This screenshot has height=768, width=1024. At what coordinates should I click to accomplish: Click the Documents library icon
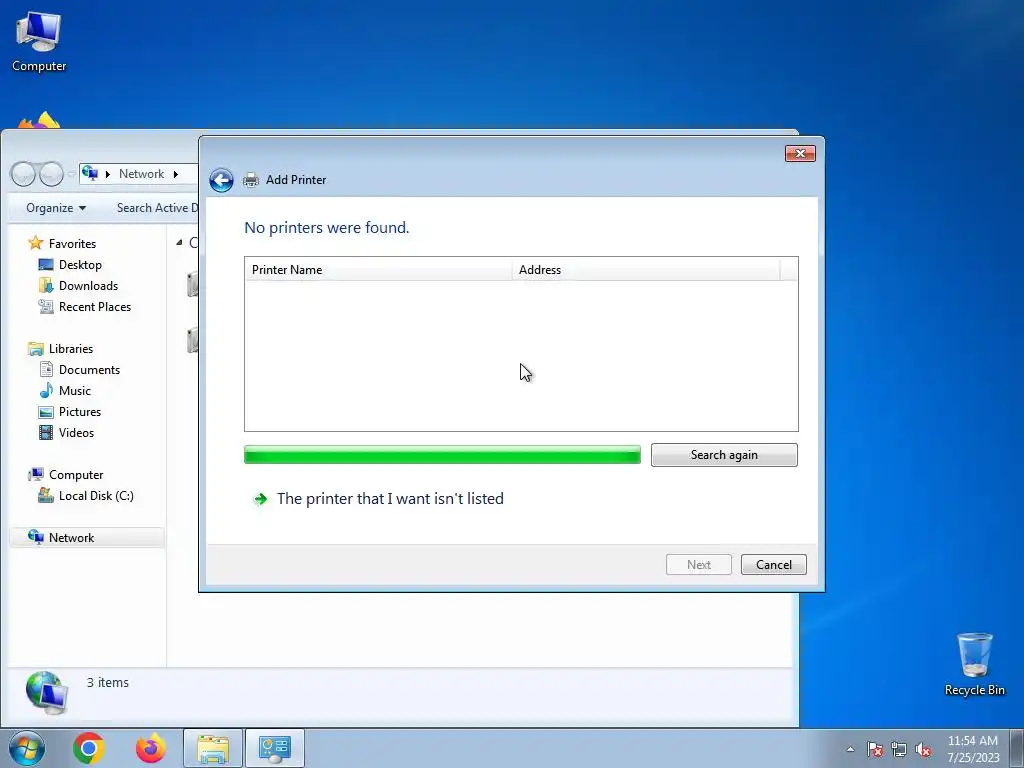tap(46, 370)
